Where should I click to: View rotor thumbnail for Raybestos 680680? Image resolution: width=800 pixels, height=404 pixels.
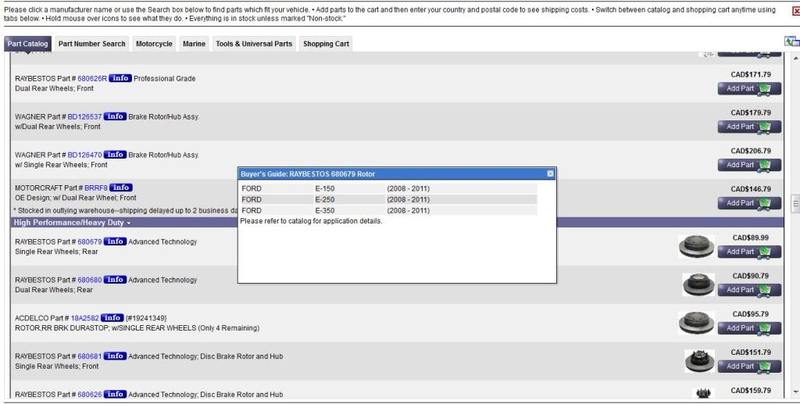click(x=698, y=285)
